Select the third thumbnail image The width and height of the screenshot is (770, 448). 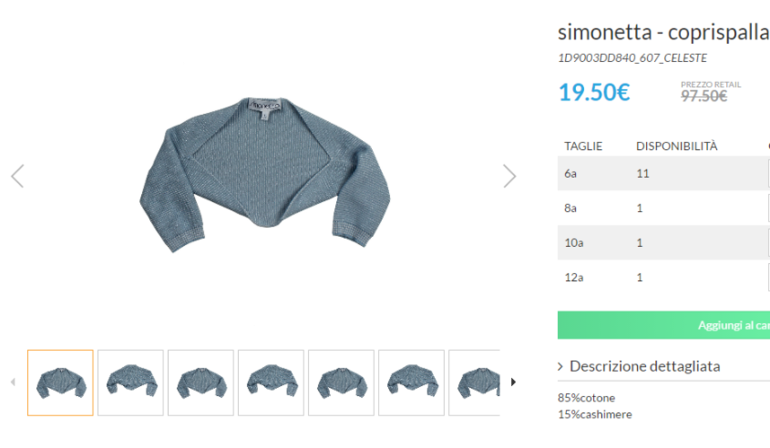(200, 382)
